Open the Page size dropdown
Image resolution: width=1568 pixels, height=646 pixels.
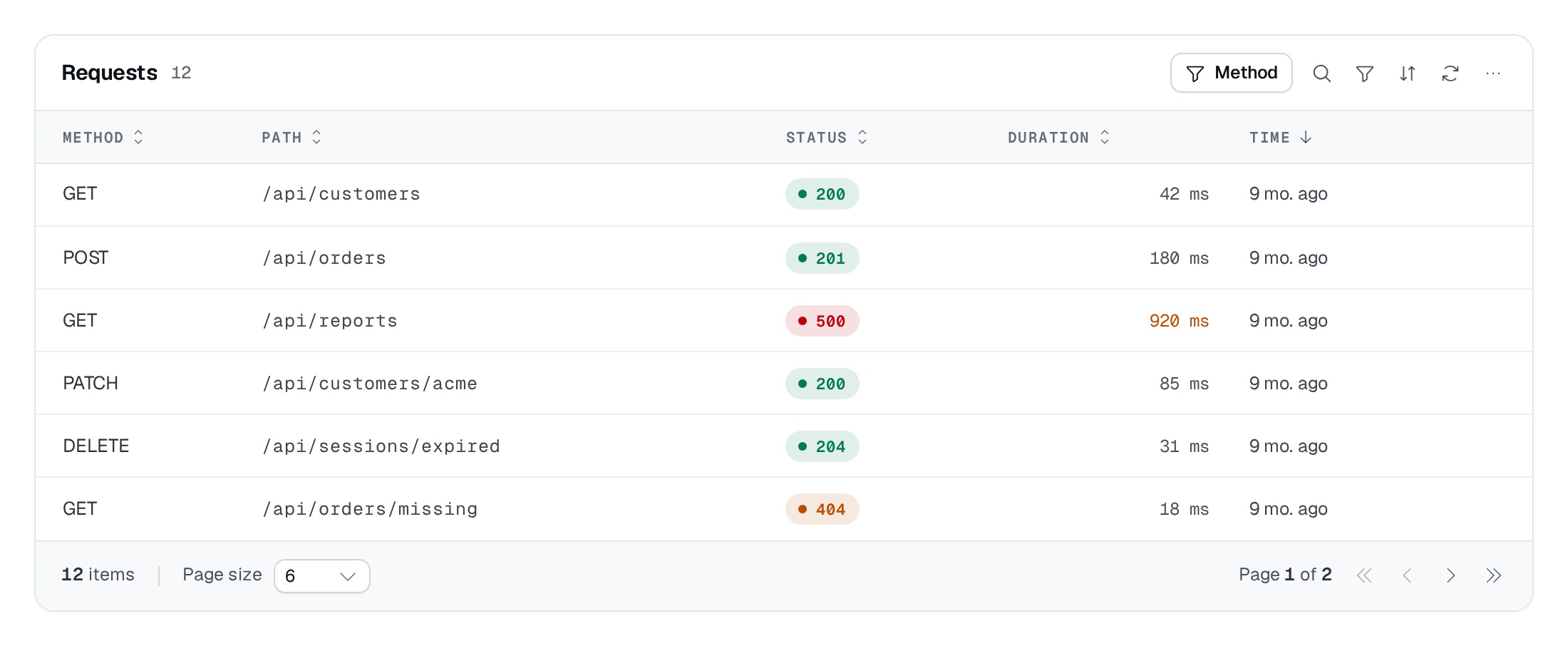click(x=321, y=576)
